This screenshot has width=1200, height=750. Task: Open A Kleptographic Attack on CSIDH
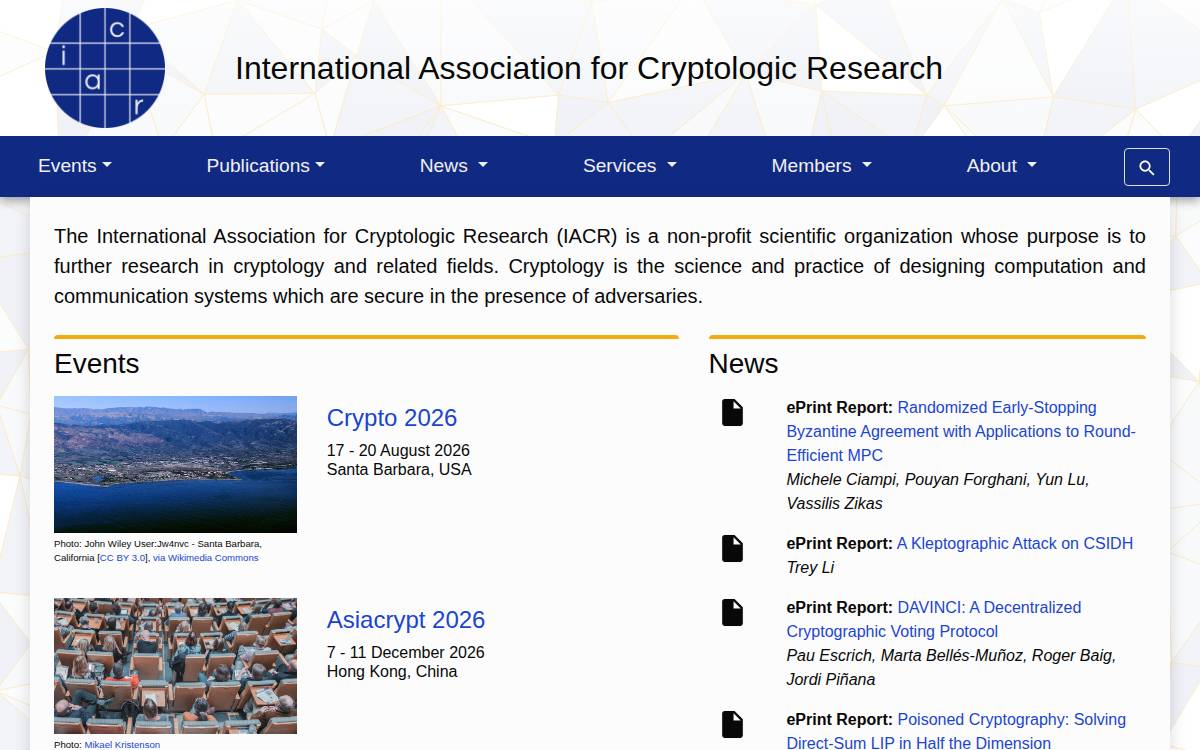pos(1015,543)
